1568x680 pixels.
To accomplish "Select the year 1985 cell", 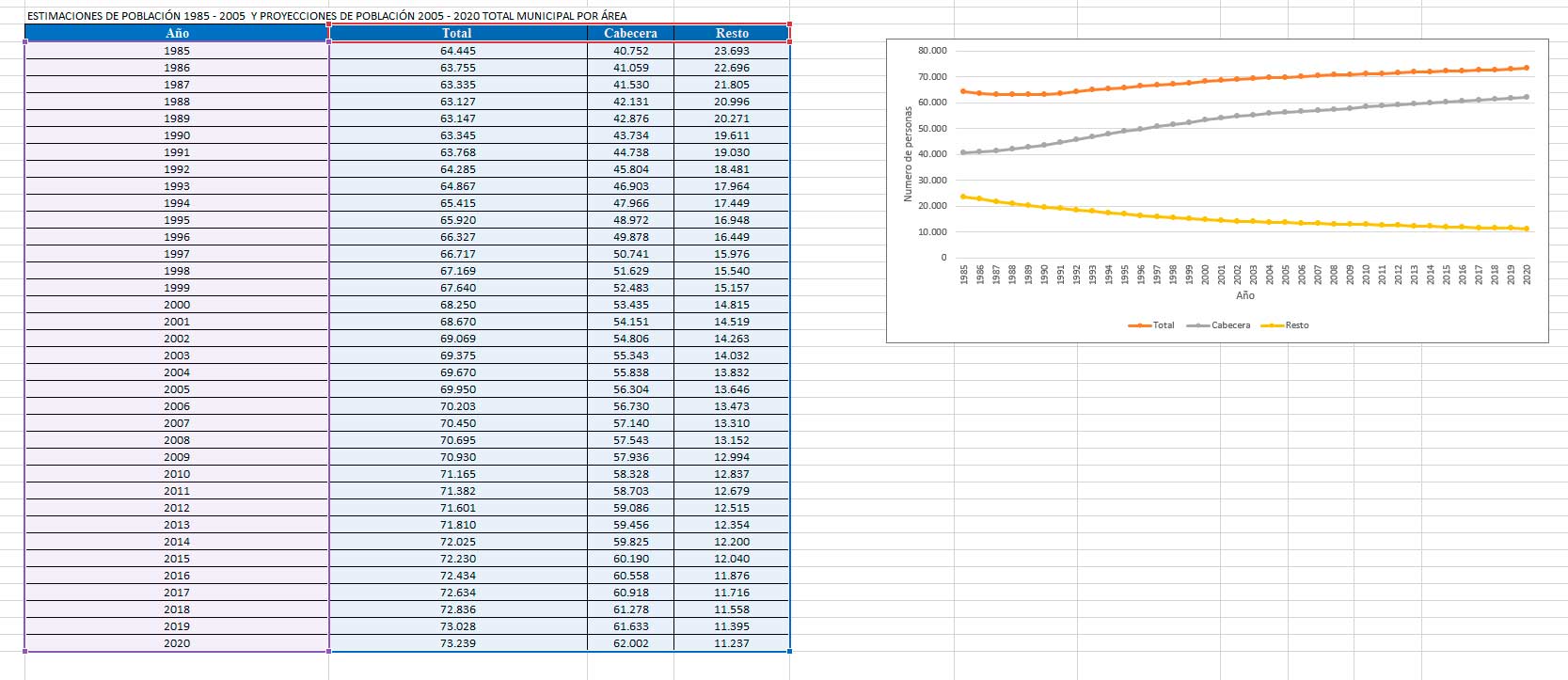I will point(177,51).
